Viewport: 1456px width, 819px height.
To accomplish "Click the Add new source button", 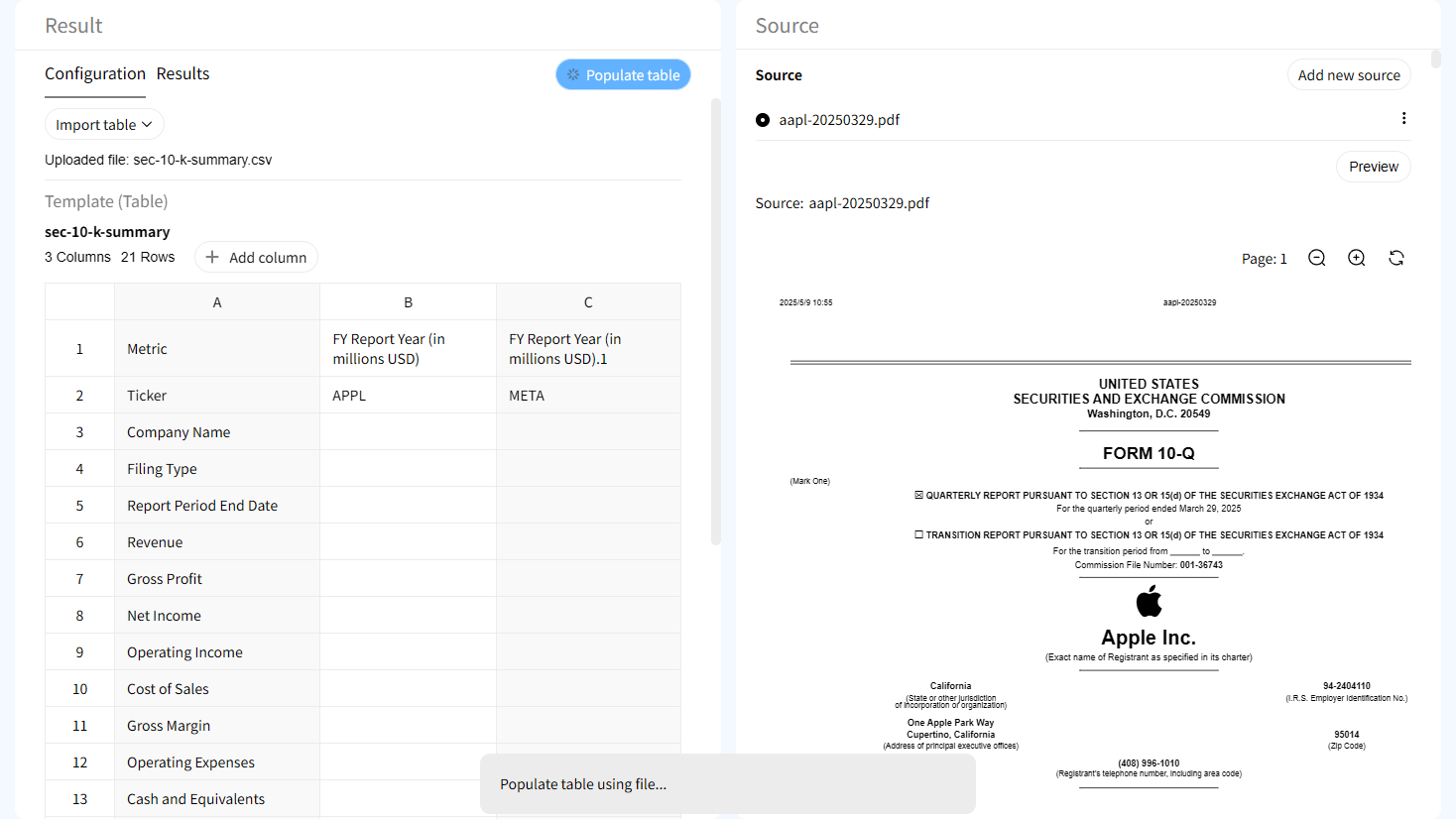I will point(1349,74).
